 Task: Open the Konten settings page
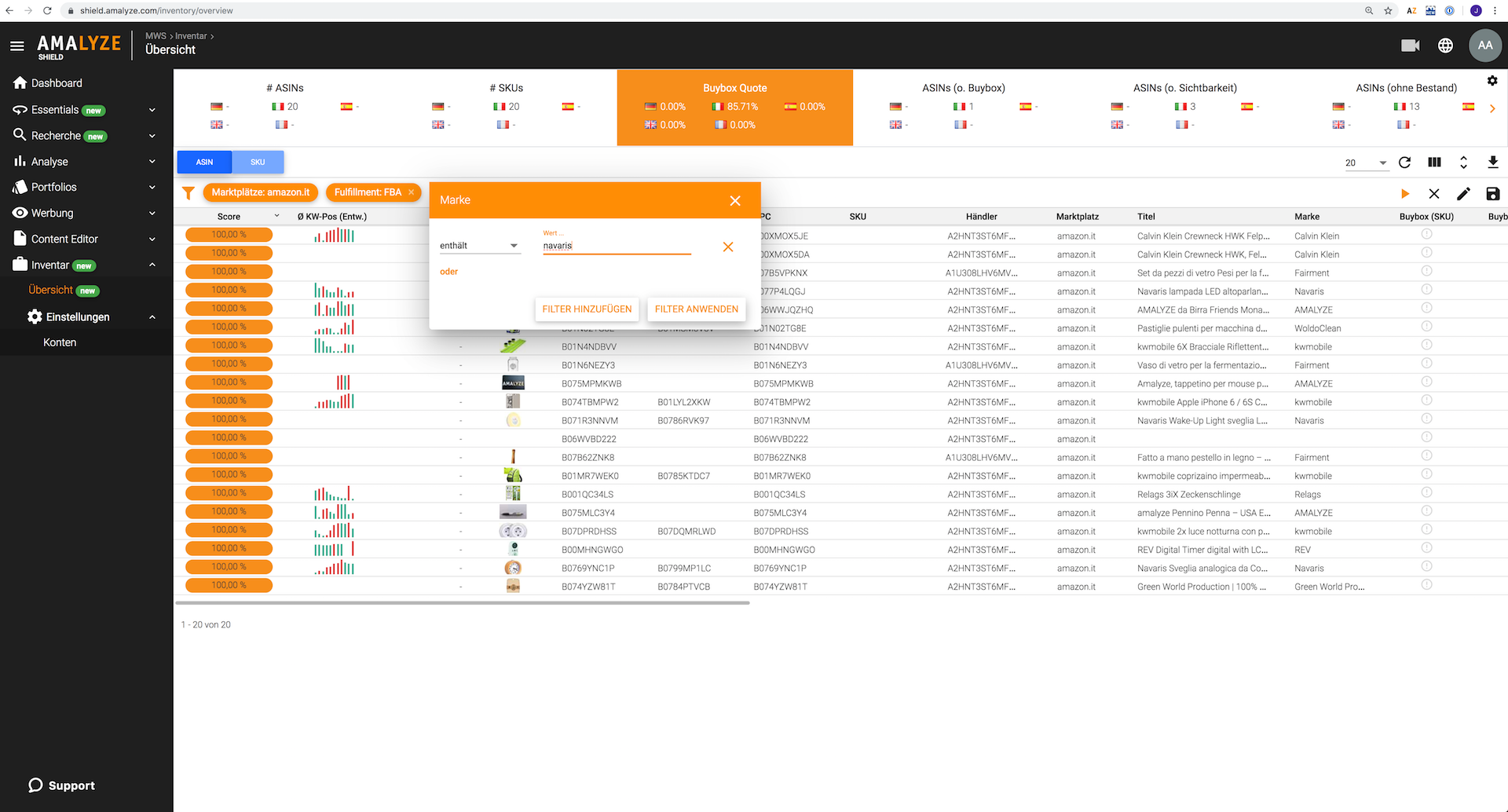[x=60, y=342]
